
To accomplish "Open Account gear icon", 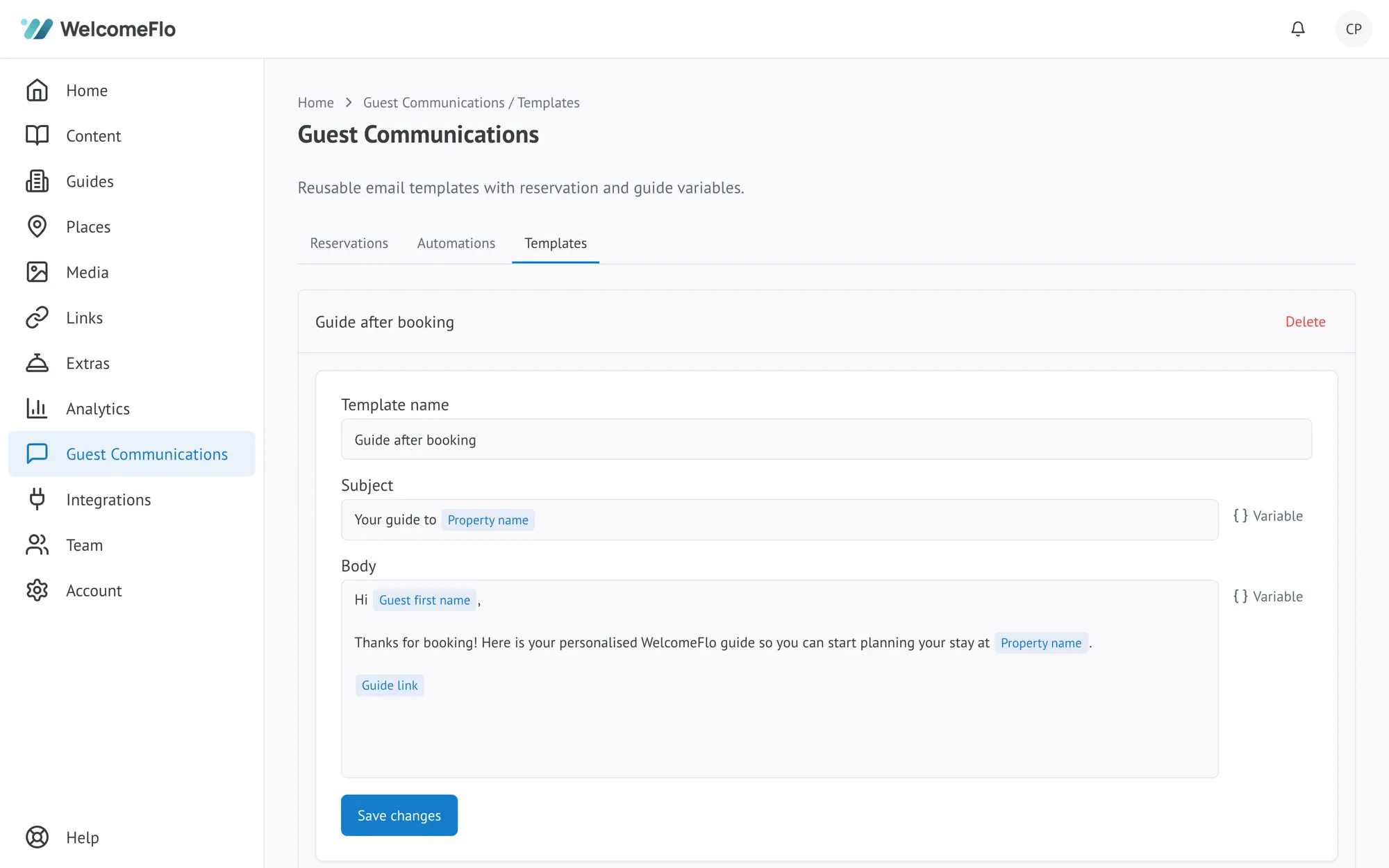I will (38, 590).
